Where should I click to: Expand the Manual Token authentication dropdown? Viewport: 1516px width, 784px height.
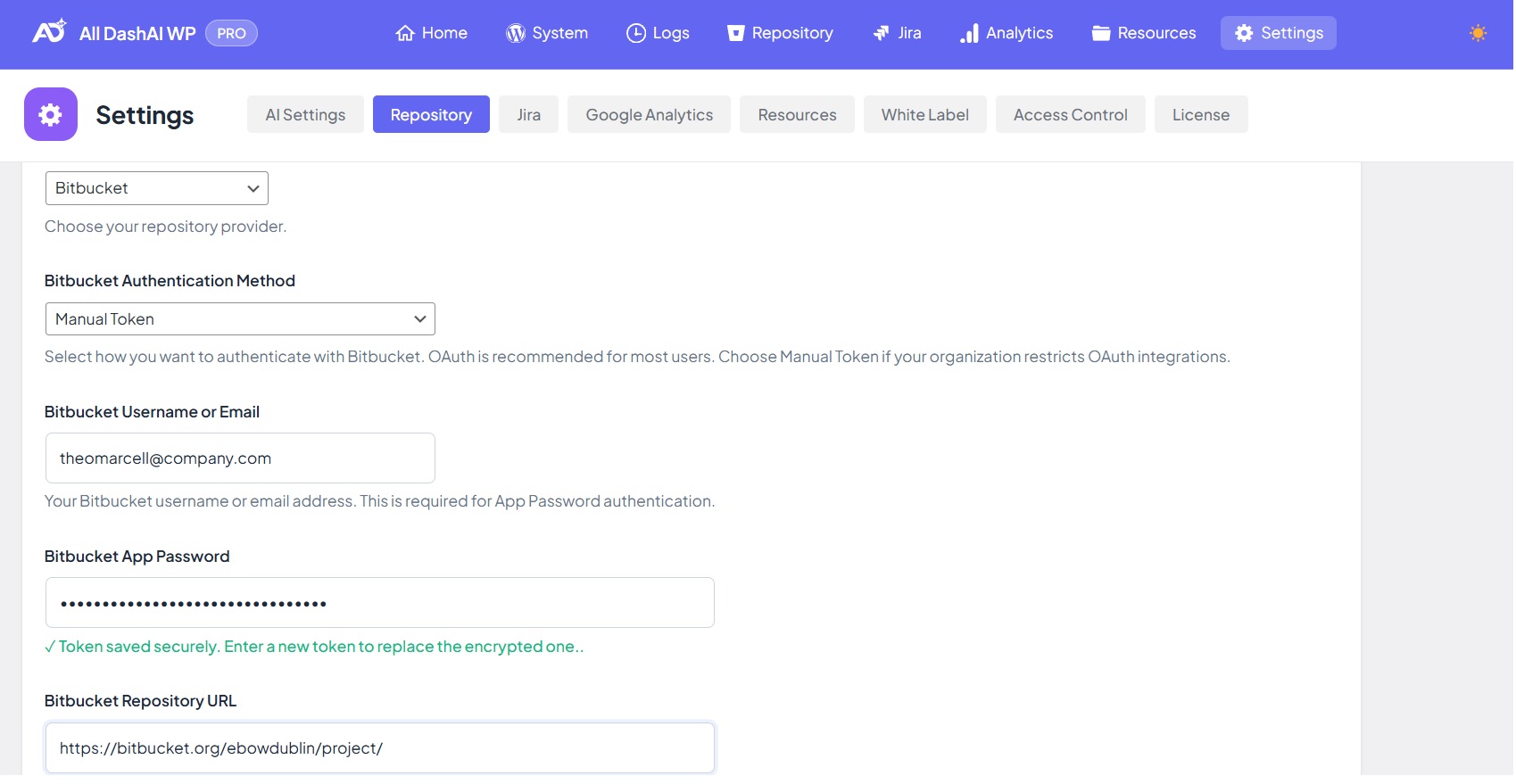point(240,319)
